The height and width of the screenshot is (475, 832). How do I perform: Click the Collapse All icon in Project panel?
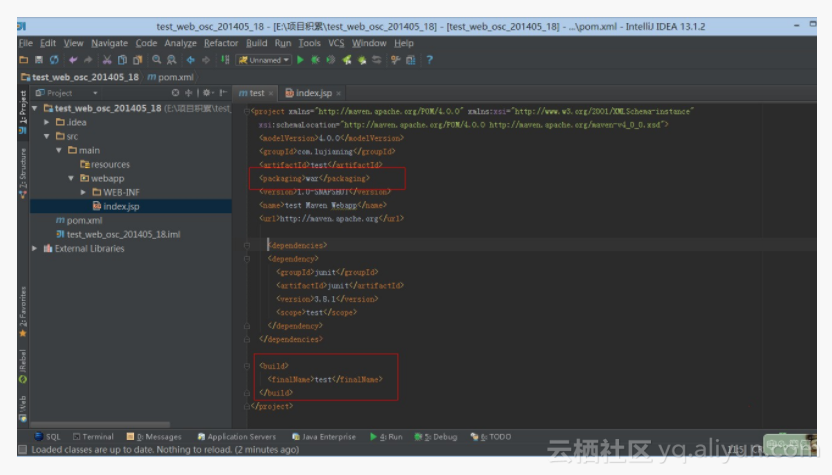(188, 93)
